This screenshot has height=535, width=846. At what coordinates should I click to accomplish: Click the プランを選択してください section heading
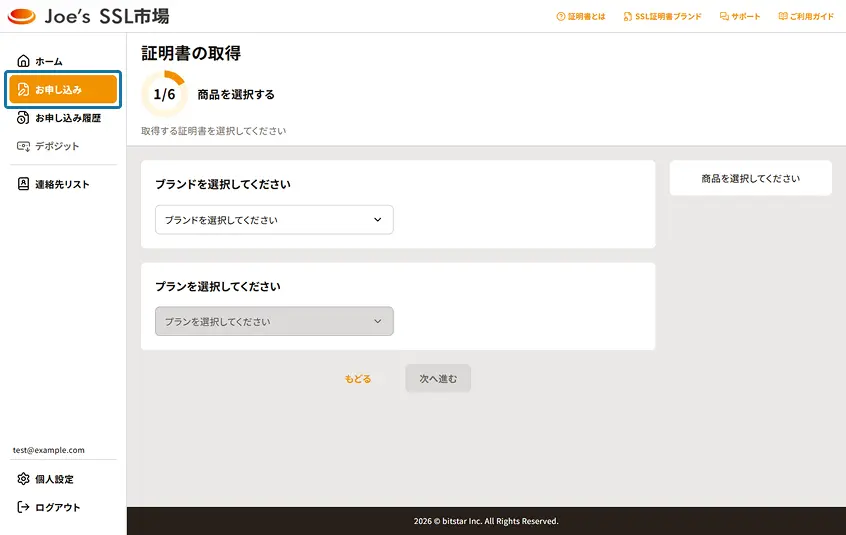tap(218, 286)
